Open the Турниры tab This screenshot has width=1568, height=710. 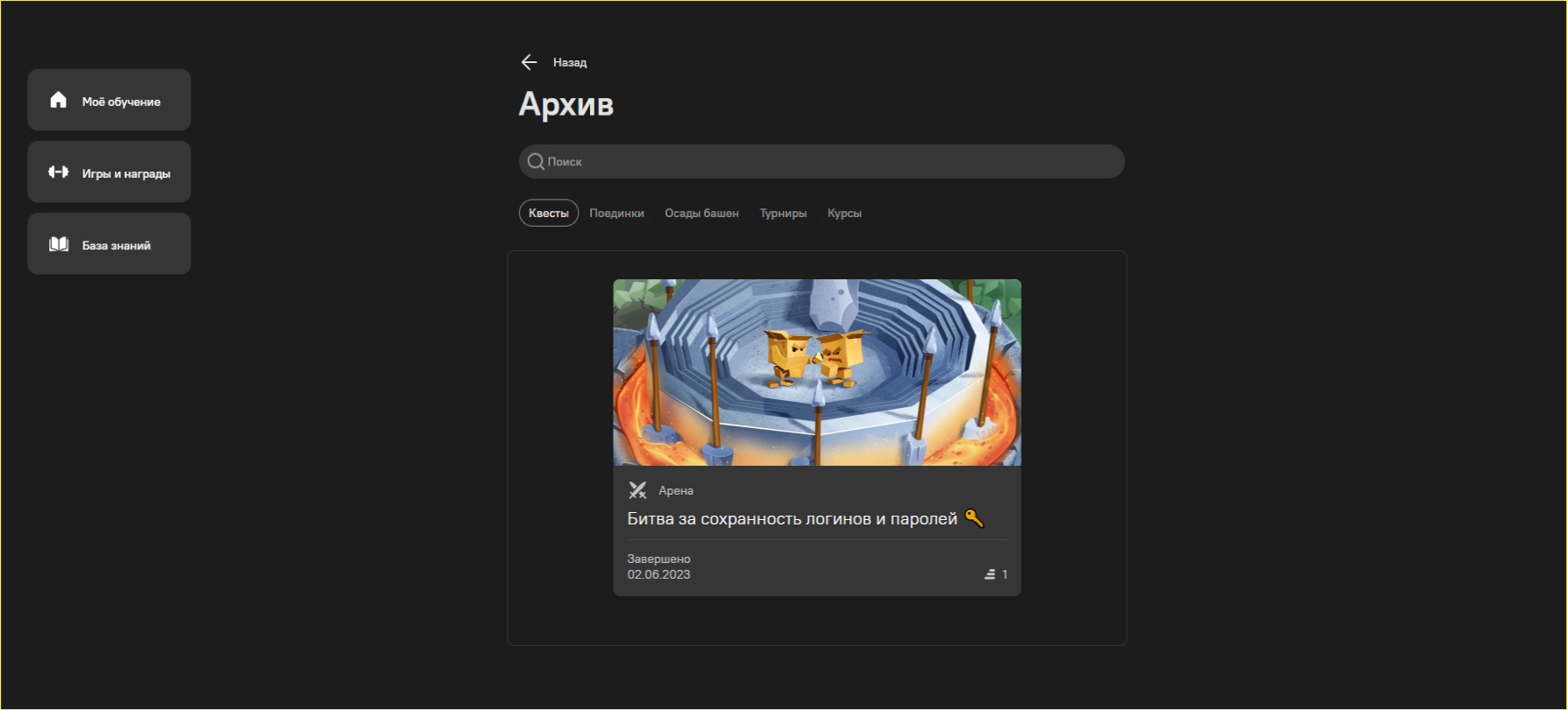pos(784,214)
